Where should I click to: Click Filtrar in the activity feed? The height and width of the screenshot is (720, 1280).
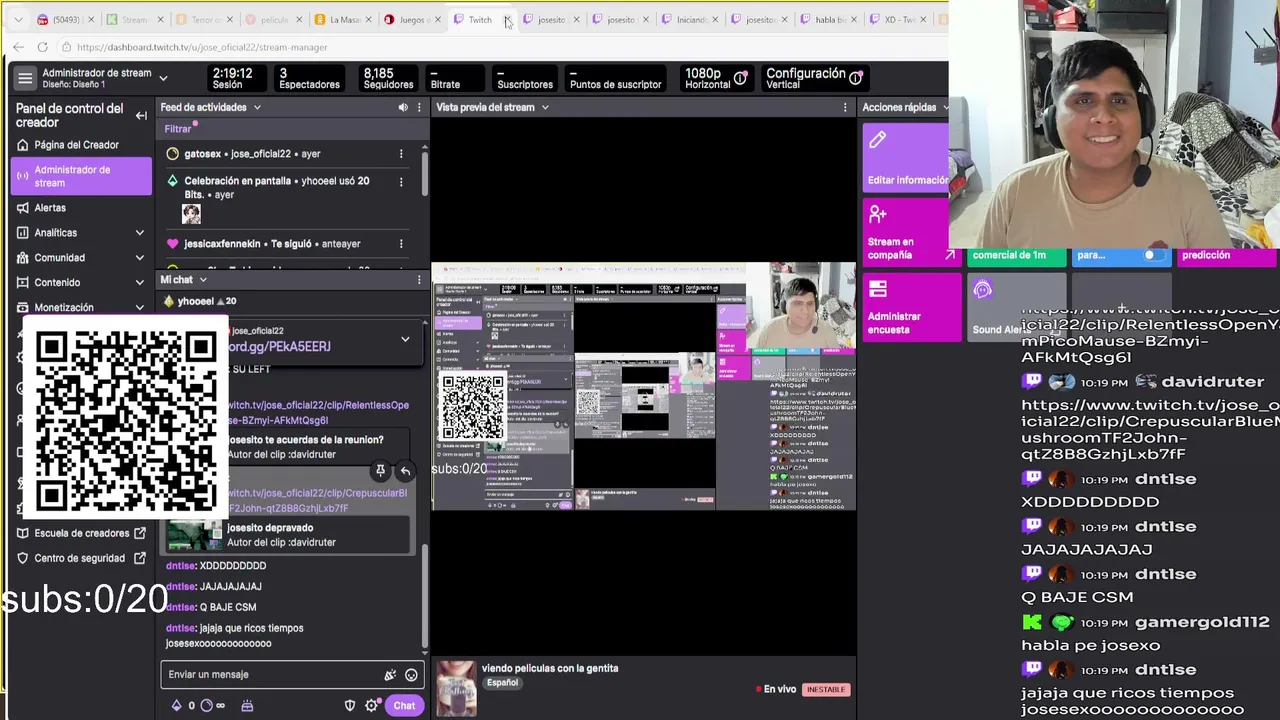(x=178, y=129)
